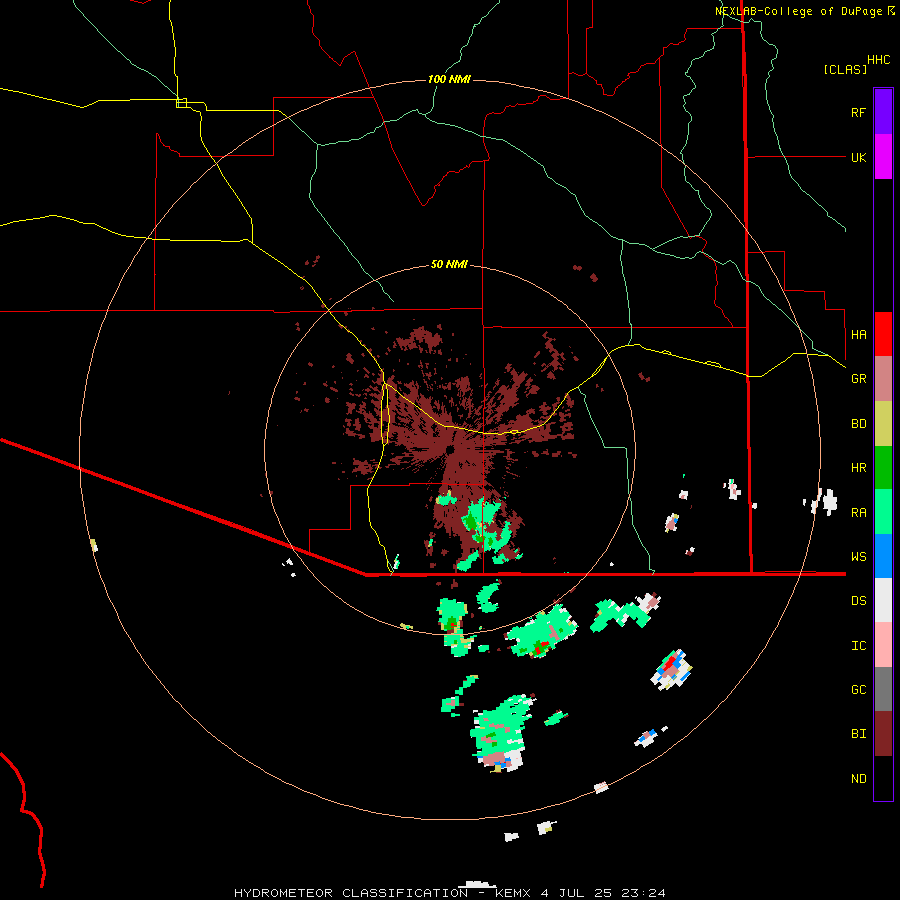Click the NEXLAB-College of DuPage credit text
The width and height of the screenshot is (900, 900).
click(798, 11)
